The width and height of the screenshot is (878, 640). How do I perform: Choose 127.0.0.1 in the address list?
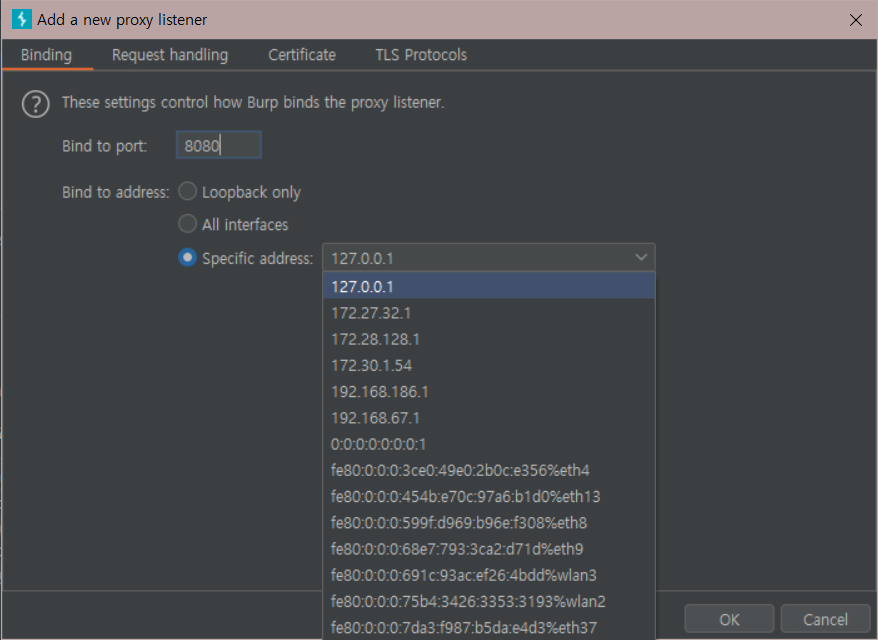pyautogui.click(x=489, y=286)
